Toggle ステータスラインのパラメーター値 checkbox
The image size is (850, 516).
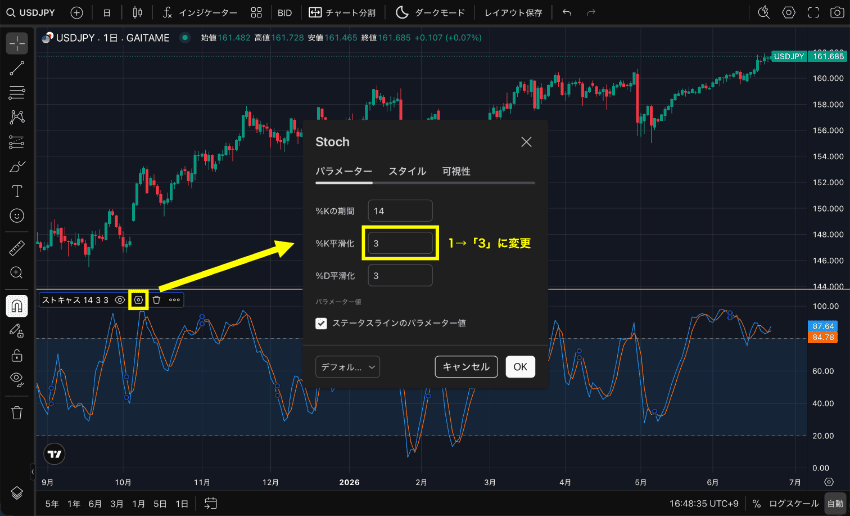click(x=321, y=323)
